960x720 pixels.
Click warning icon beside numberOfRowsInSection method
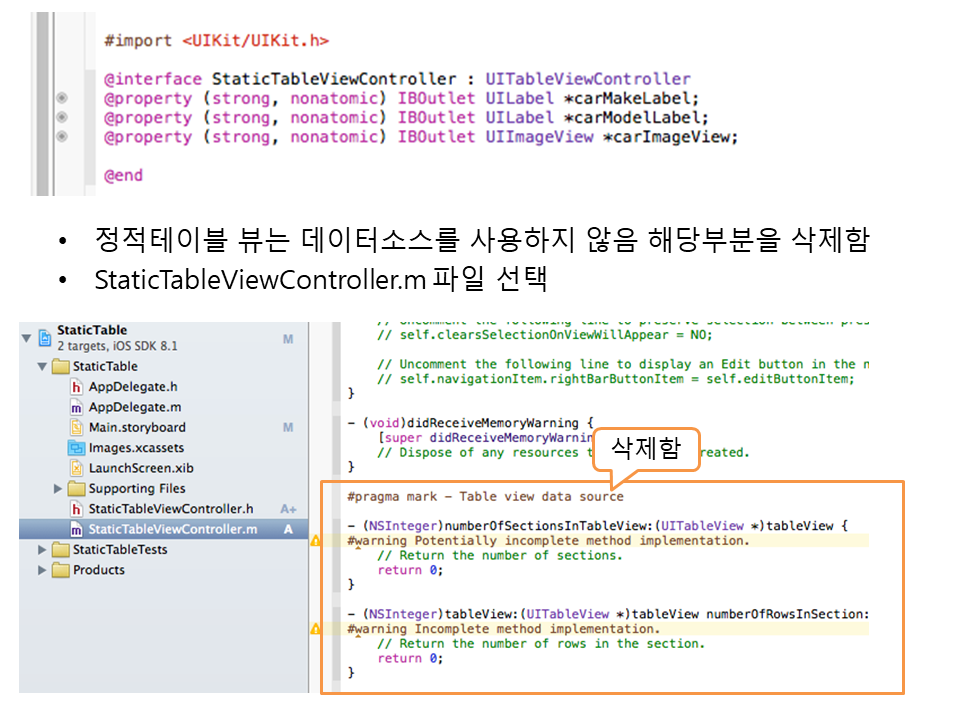316,629
